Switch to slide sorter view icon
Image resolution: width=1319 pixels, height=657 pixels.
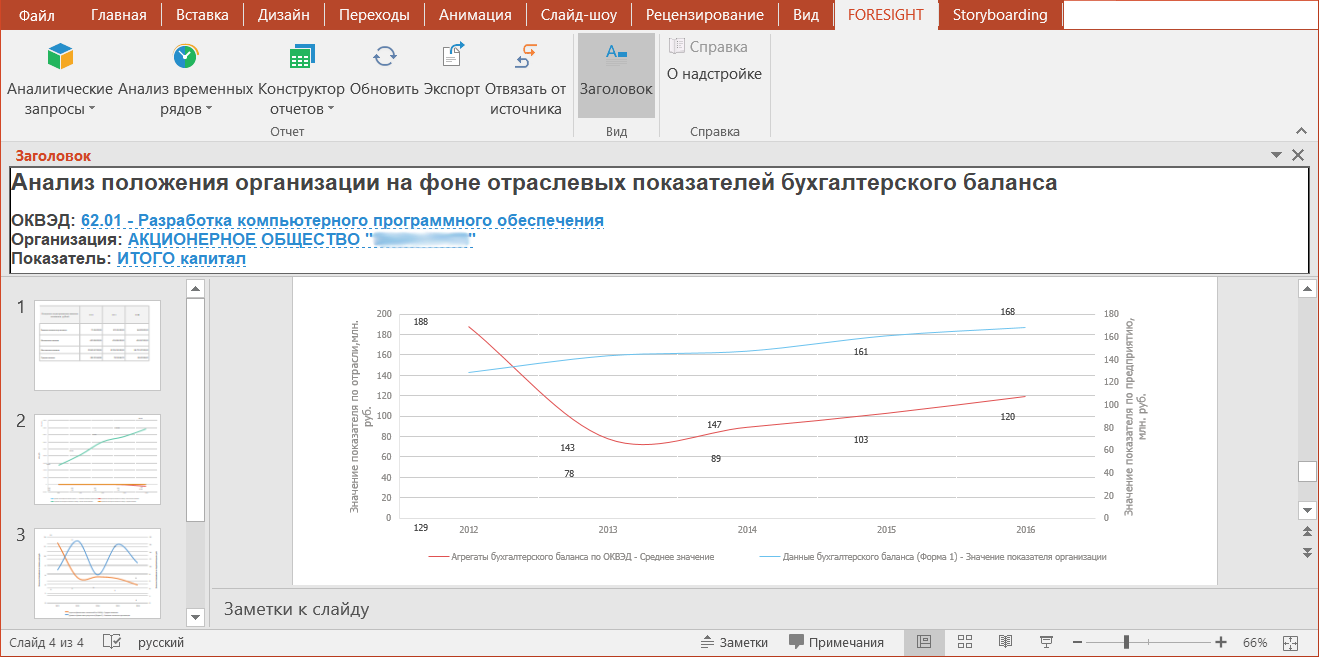tap(965, 642)
